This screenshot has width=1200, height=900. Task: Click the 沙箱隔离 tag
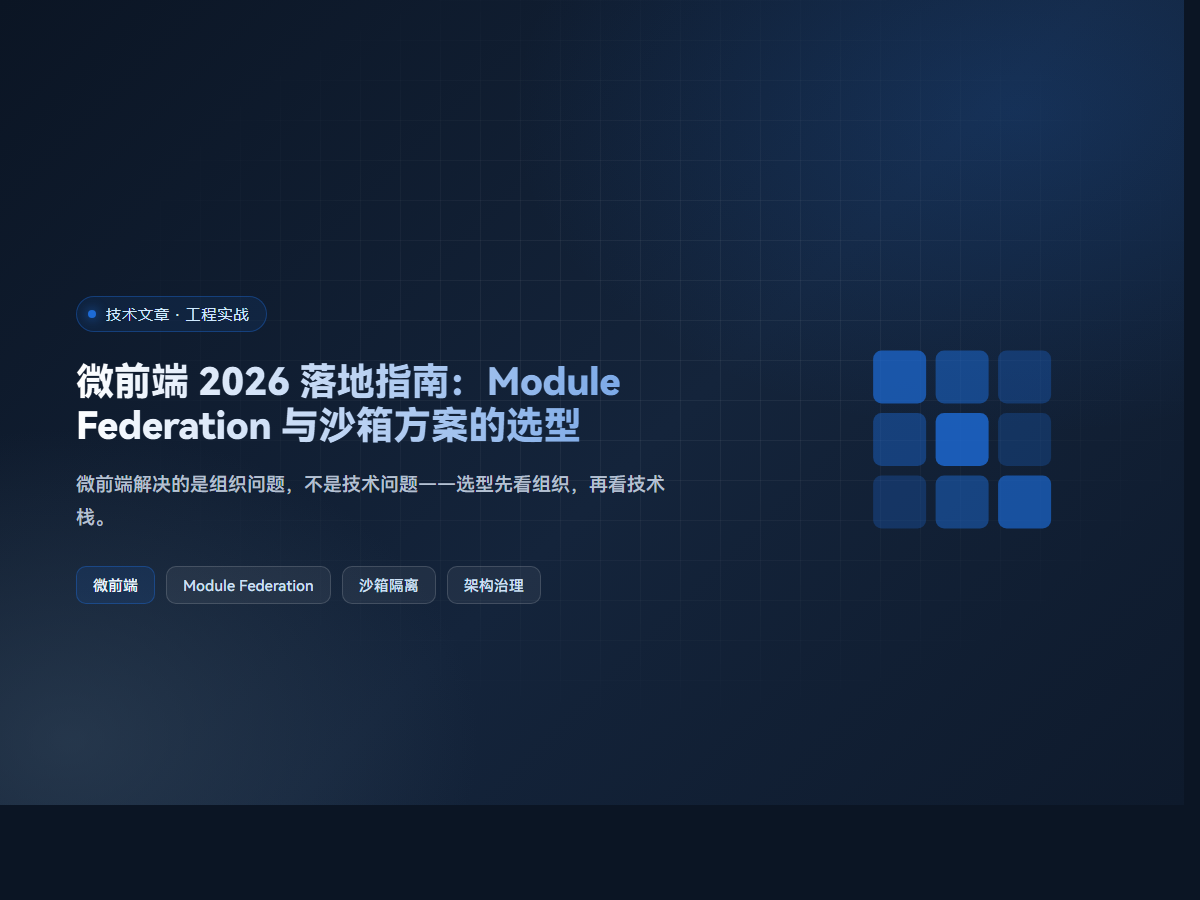[389, 585]
